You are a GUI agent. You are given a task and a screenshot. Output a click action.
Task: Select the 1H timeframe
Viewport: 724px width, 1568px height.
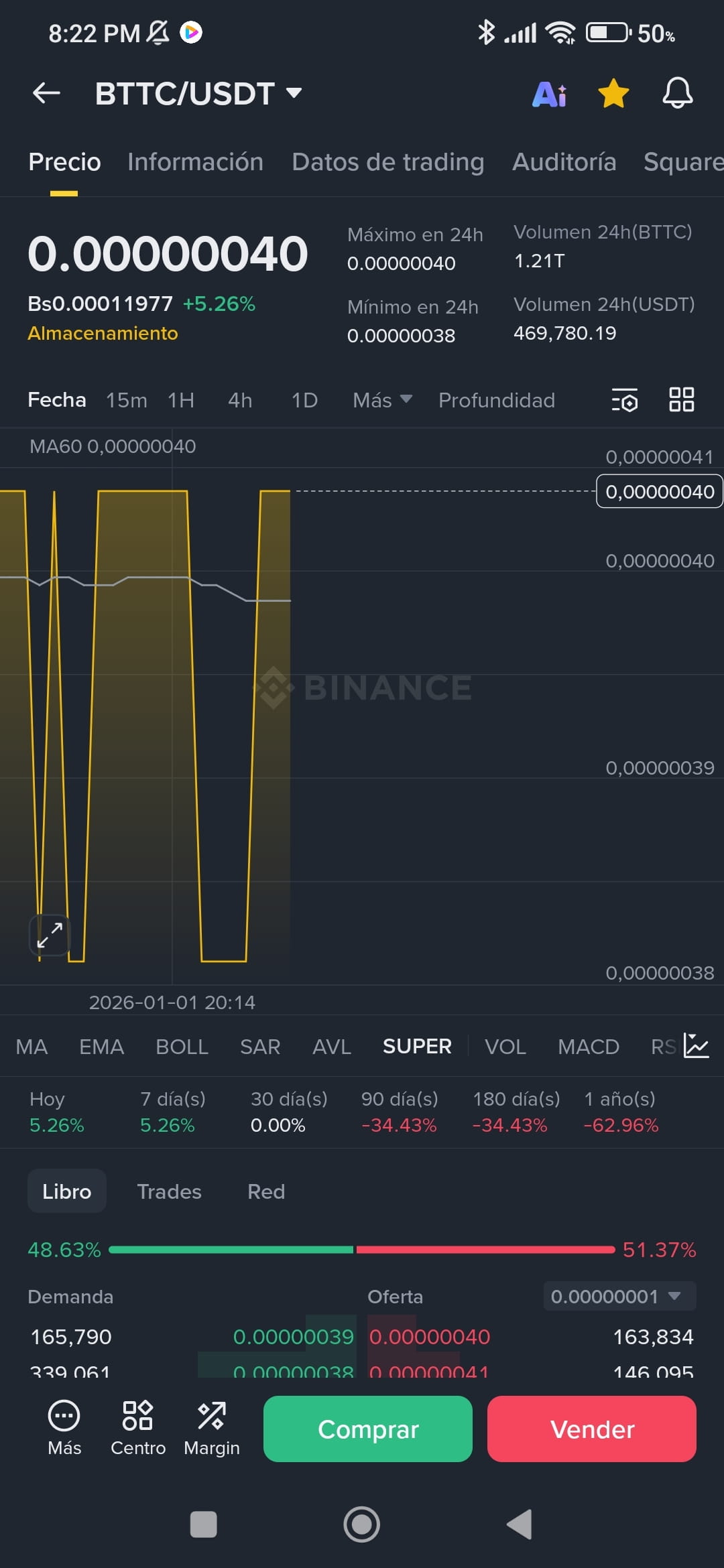(x=180, y=400)
